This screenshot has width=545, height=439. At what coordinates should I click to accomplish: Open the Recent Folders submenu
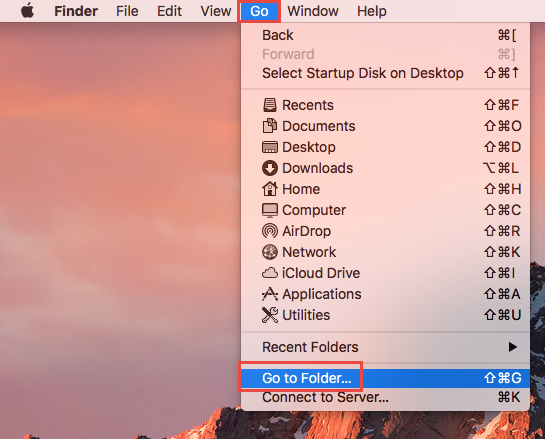(385, 347)
